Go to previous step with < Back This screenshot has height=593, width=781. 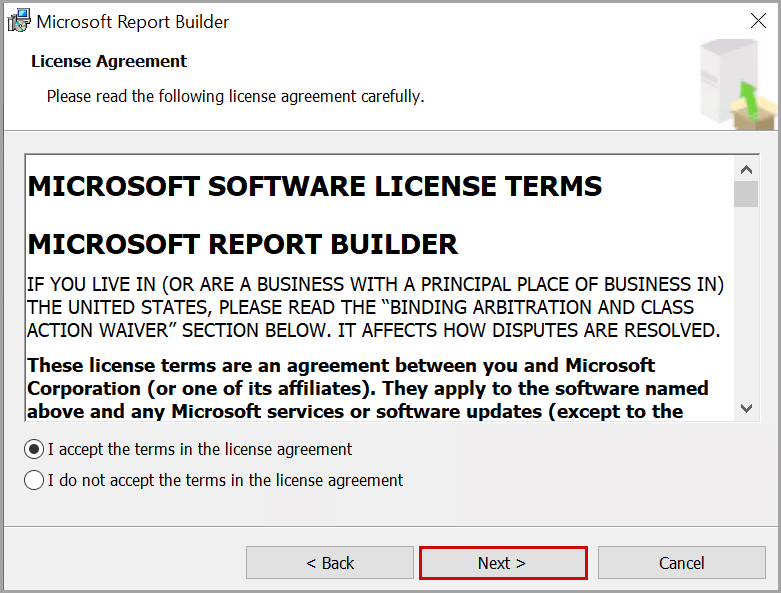click(x=330, y=563)
